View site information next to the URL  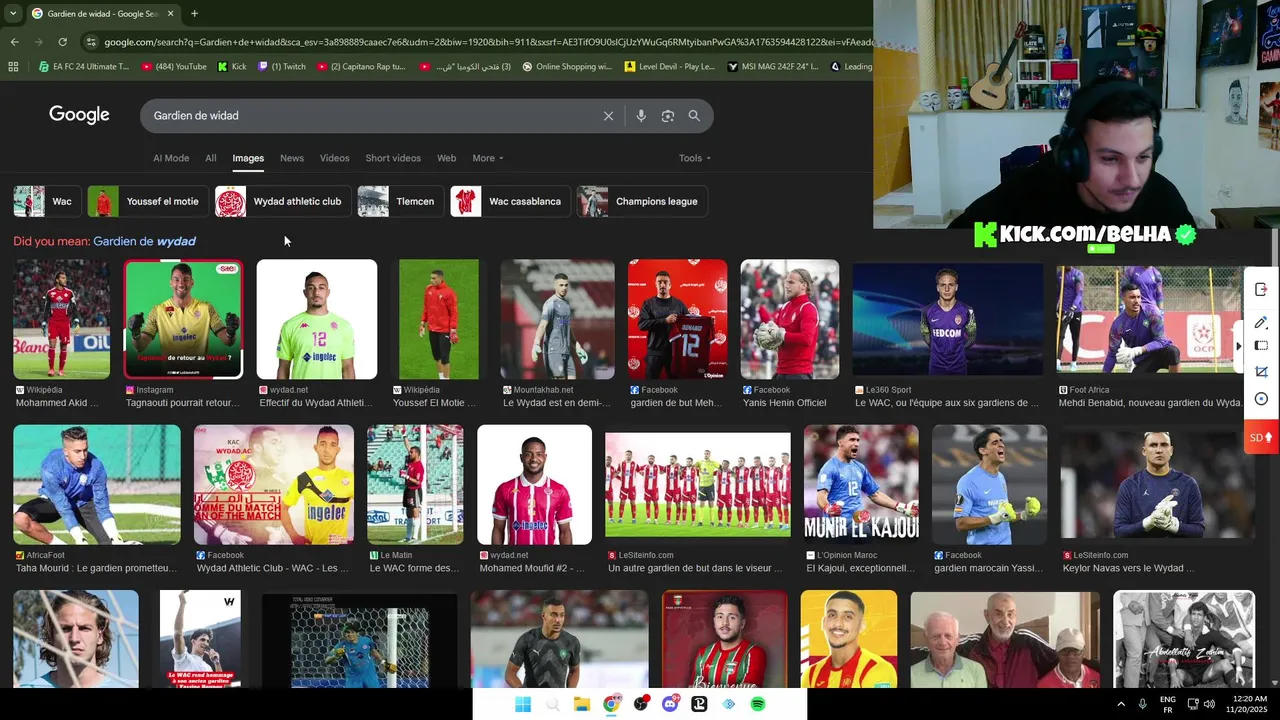(x=91, y=42)
